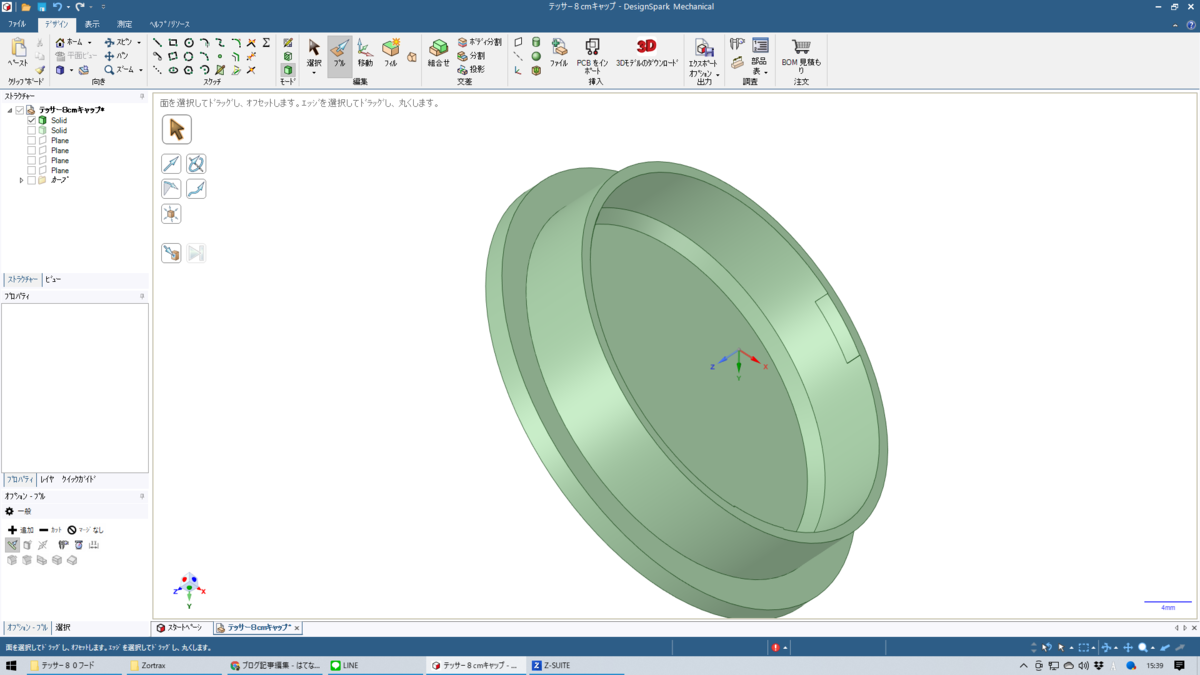
Task: Check the second Plane checkbox
Action: 31,150
